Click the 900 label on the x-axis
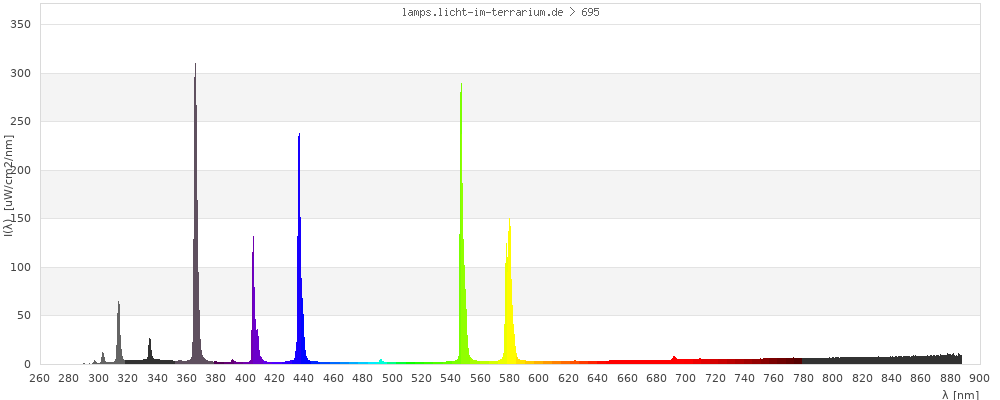The width and height of the screenshot is (1000, 400). point(979,378)
